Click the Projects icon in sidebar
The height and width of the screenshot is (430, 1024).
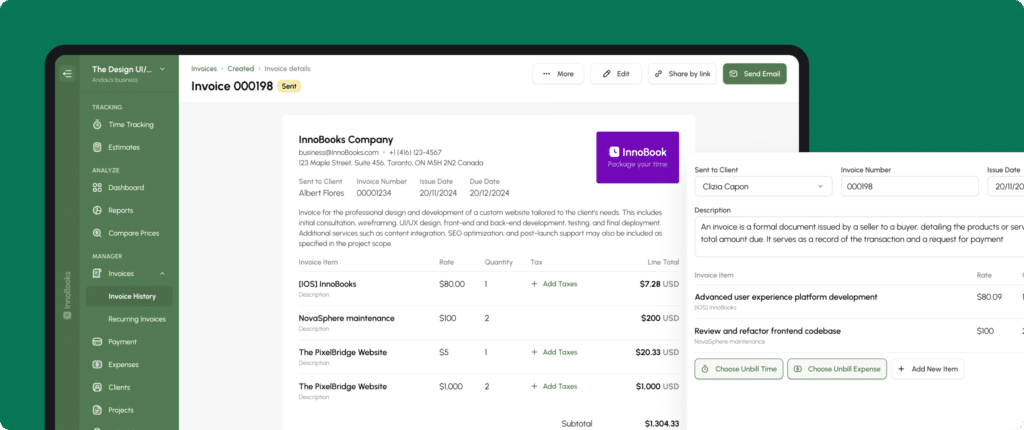click(x=97, y=410)
